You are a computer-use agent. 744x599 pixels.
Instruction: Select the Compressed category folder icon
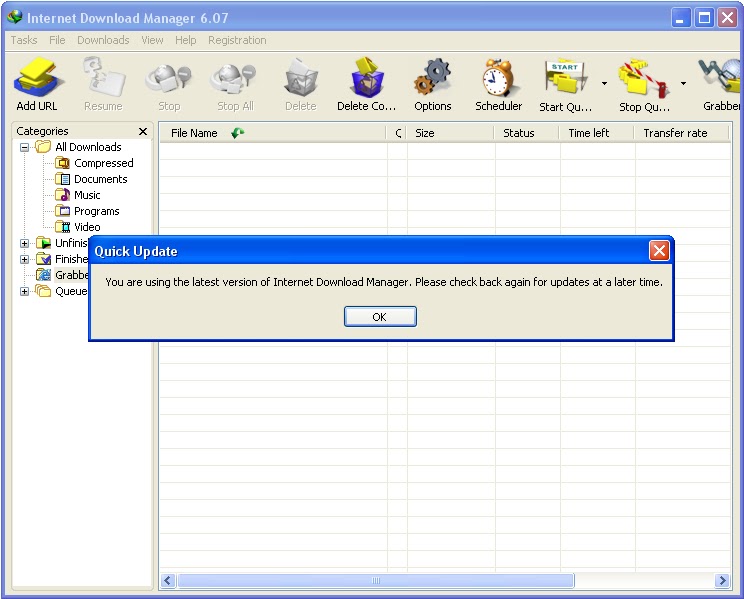tap(62, 163)
